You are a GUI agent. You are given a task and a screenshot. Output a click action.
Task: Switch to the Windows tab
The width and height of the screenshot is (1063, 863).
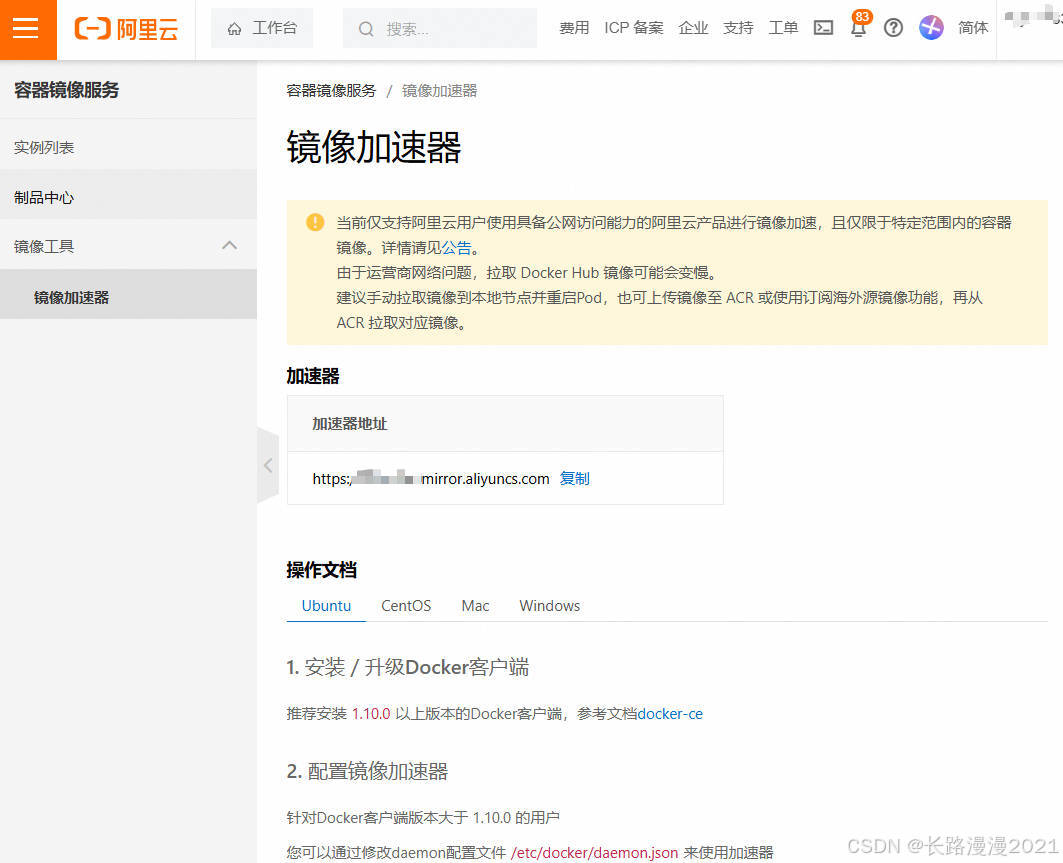point(550,605)
